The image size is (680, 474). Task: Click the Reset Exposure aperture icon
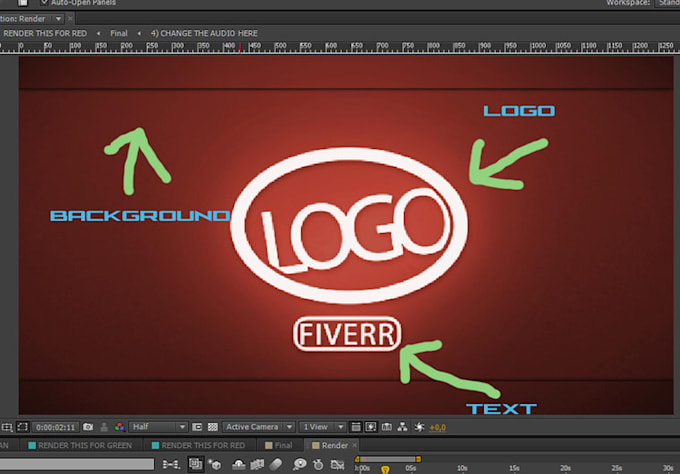[419, 427]
